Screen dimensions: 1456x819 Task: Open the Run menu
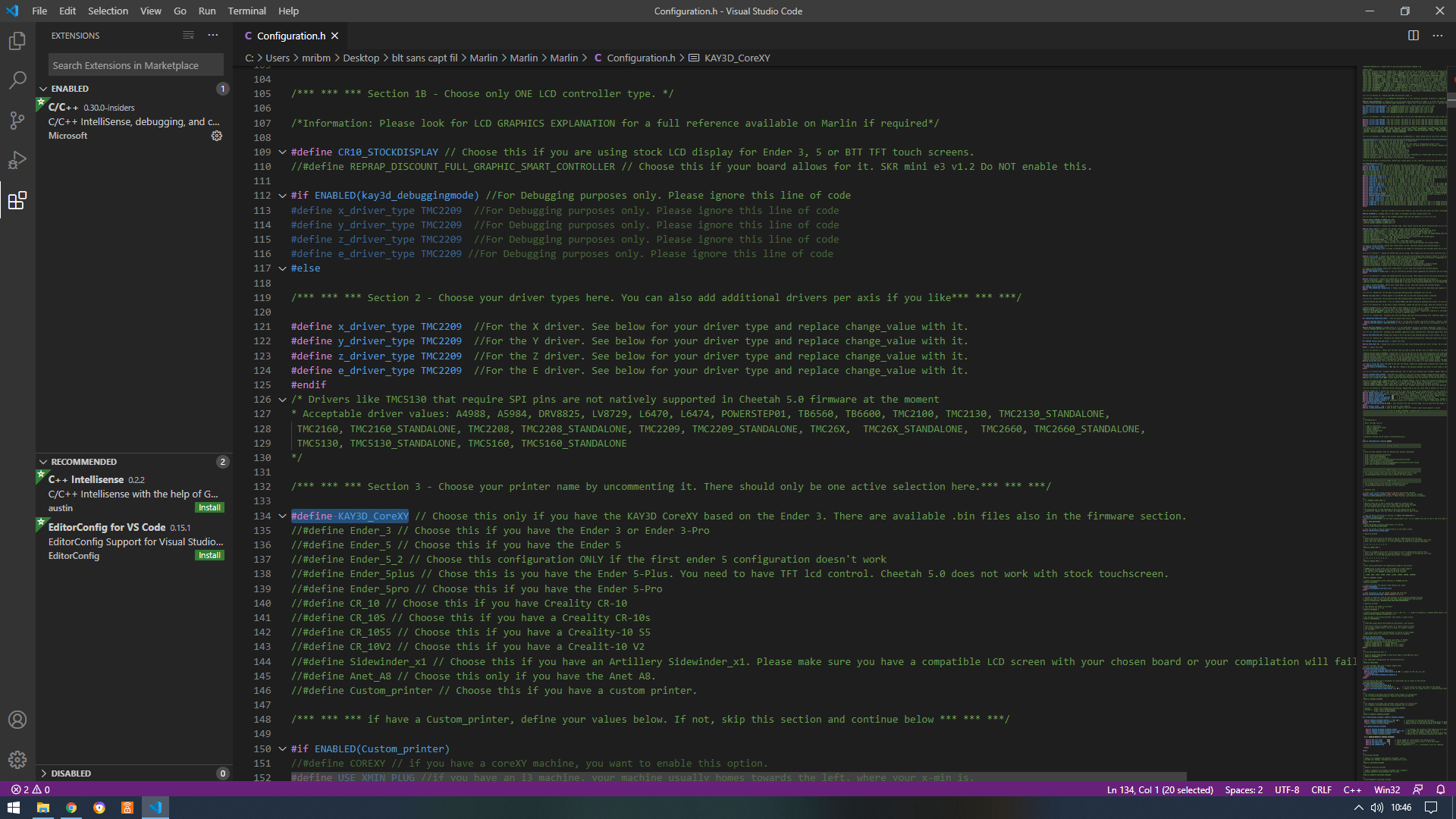pos(207,11)
